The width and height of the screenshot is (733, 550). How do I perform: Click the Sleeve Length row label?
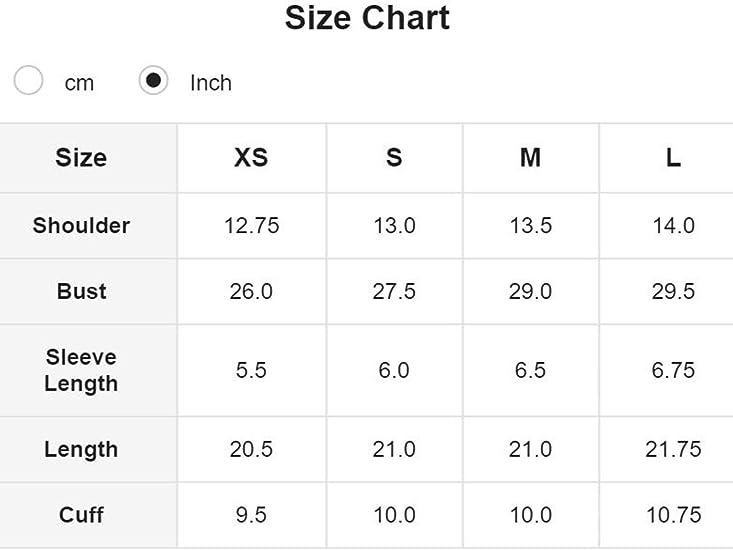click(81, 370)
